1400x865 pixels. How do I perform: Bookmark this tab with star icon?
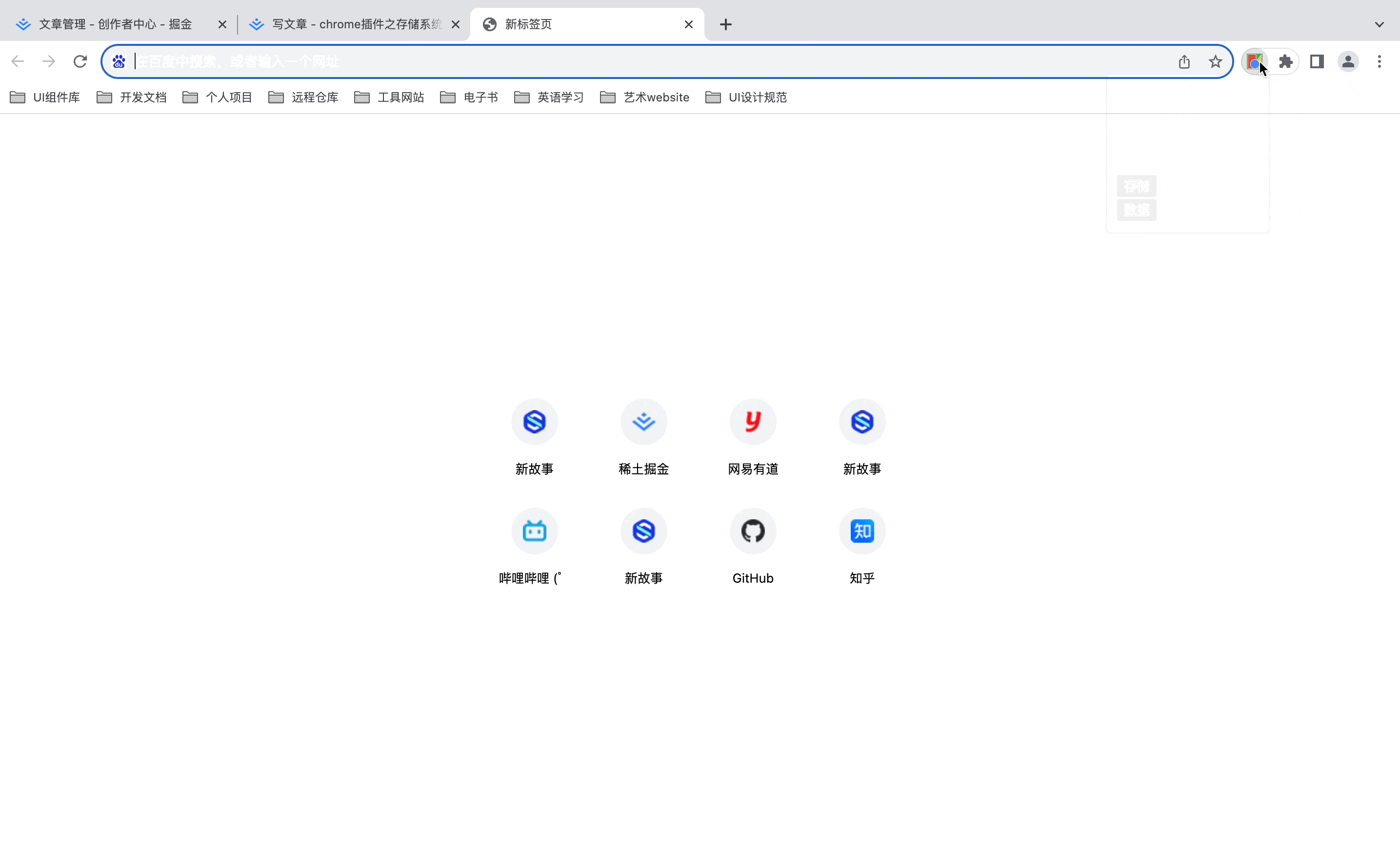pos(1215,61)
